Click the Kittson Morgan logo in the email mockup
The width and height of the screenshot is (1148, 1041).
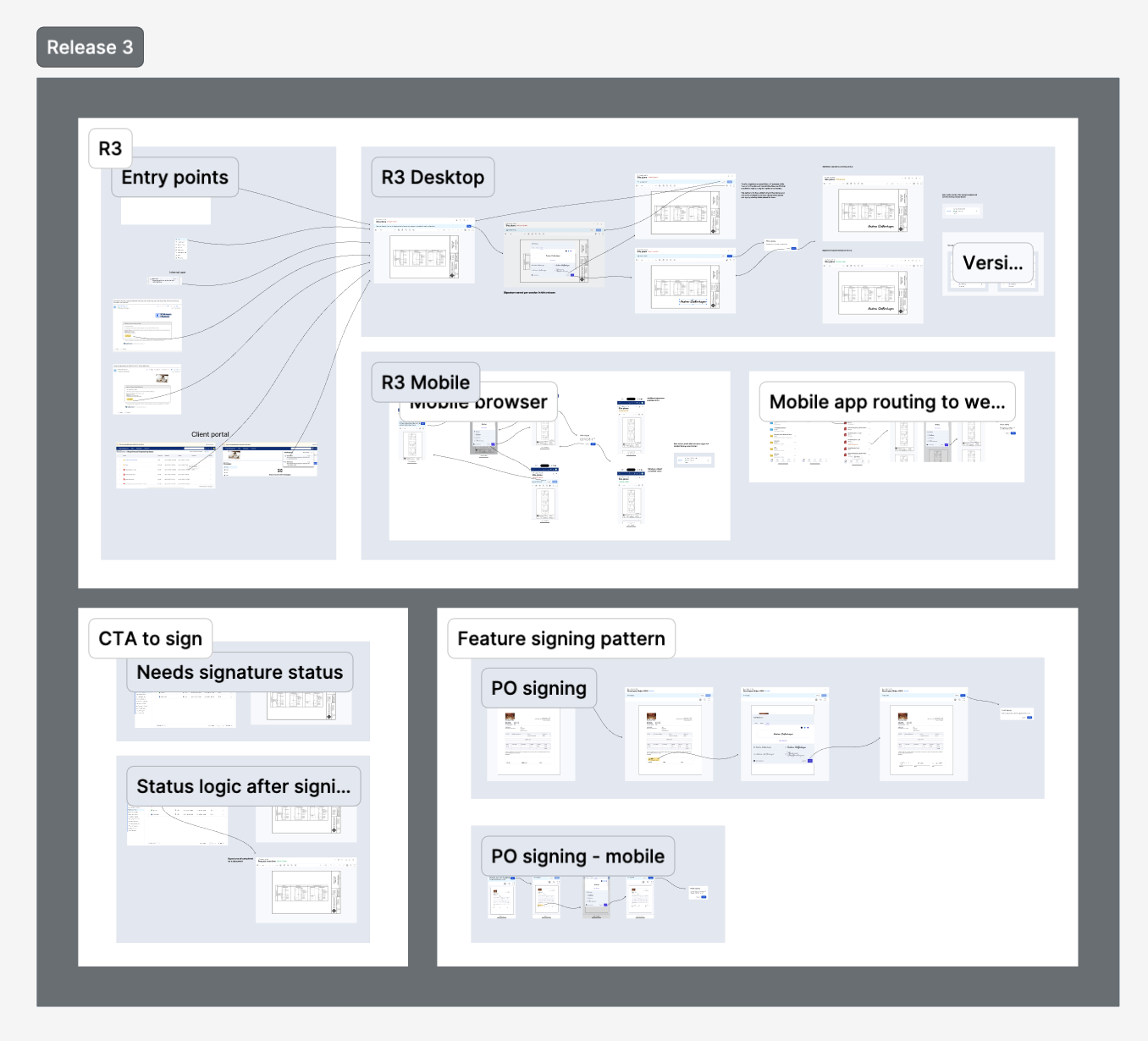[163, 316]
